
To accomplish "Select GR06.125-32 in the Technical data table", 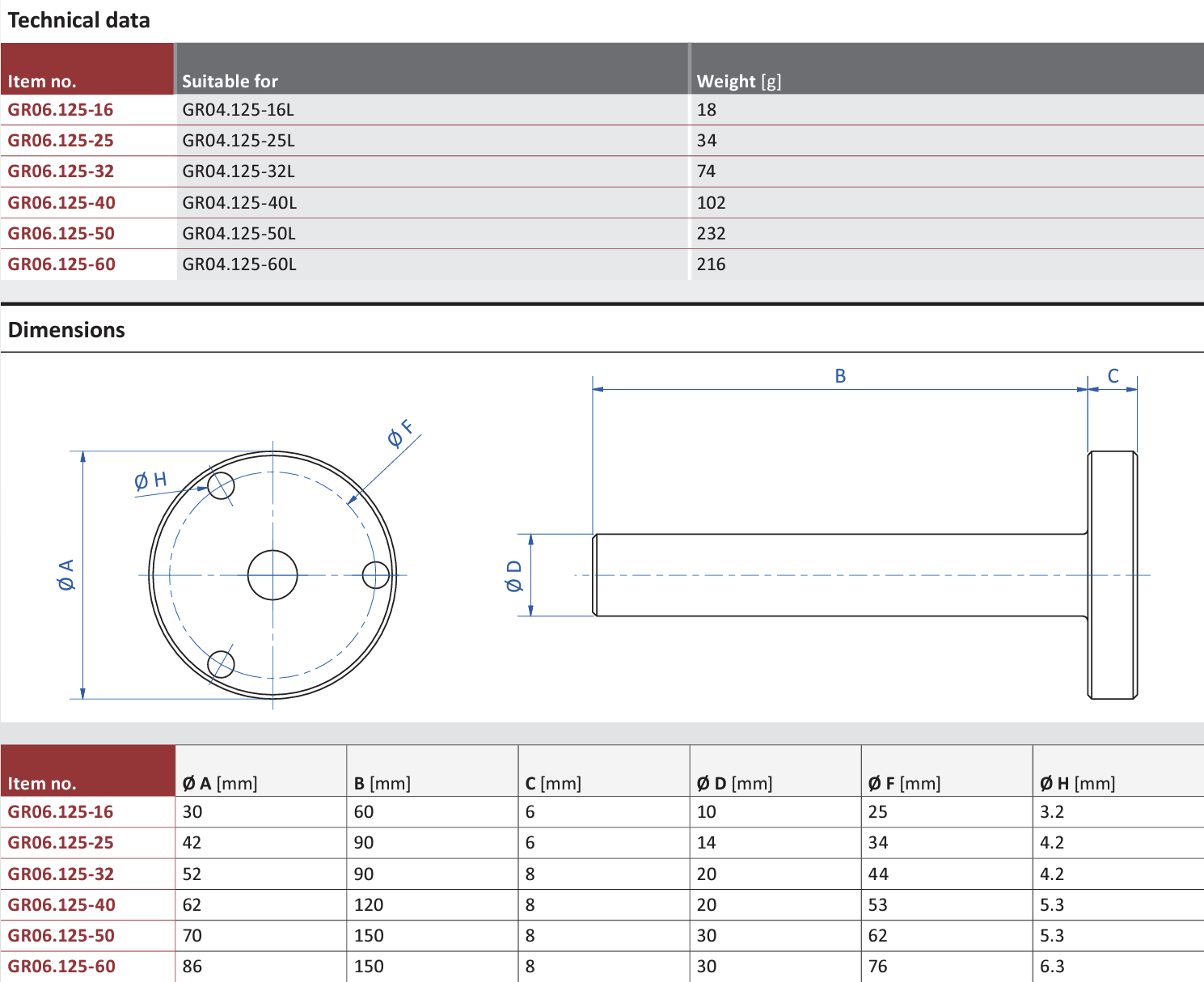I will pyautogui.click(x=61, y=171).
